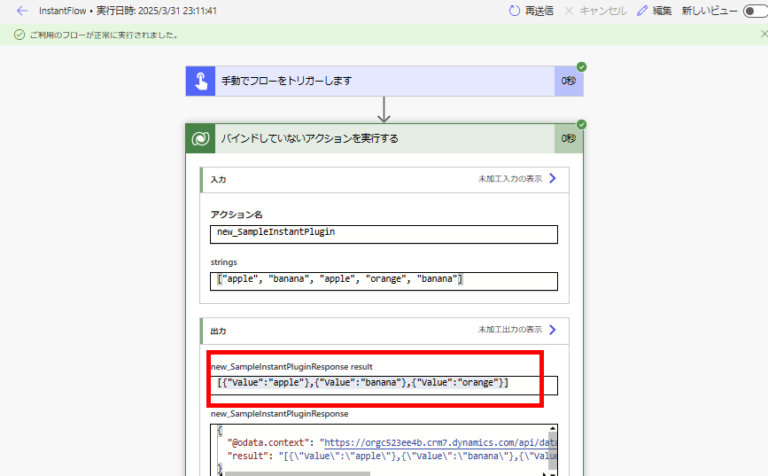768x476 pixels.
Task: Click the Dataverse icon on the action step
Action: click(200, 138)
